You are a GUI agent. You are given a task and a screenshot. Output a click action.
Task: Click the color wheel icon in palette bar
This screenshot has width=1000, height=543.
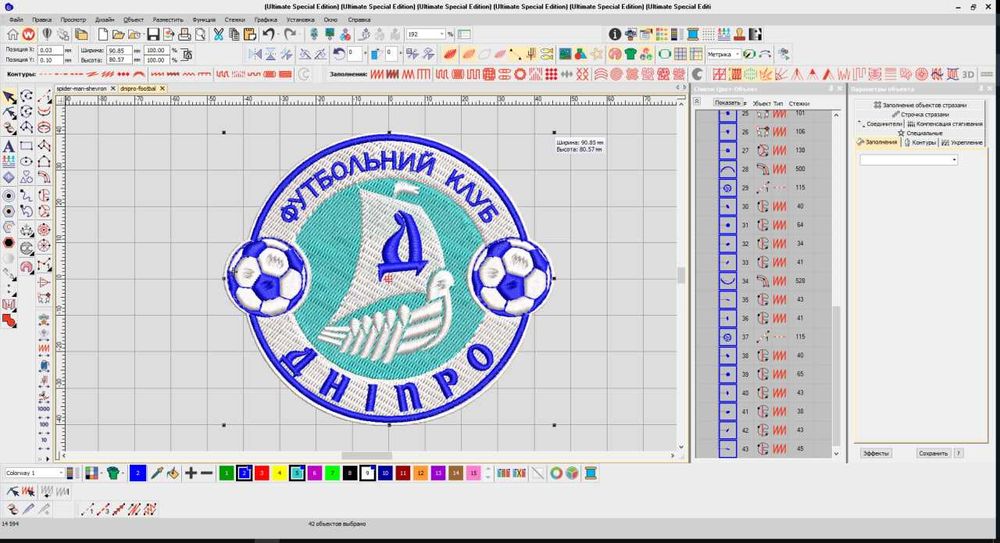tap(556, 473)
